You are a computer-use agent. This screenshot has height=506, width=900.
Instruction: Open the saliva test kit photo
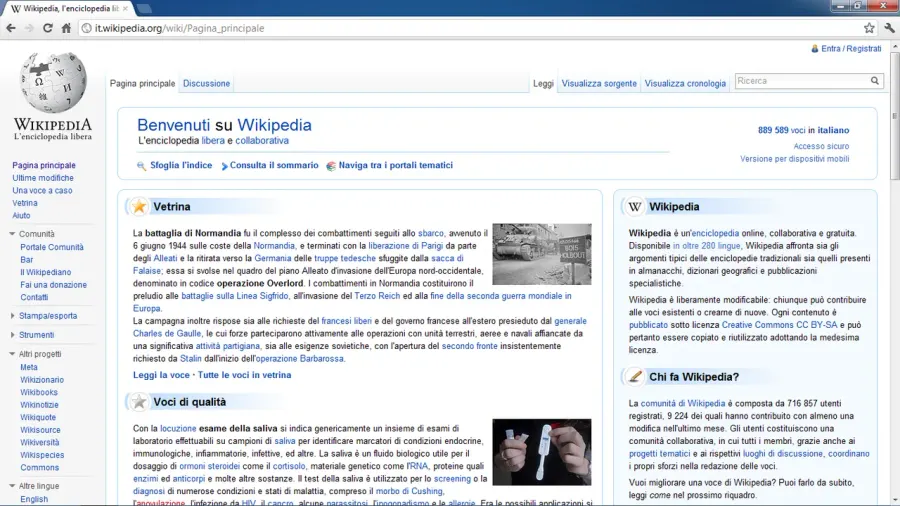(x=542, y=452)
